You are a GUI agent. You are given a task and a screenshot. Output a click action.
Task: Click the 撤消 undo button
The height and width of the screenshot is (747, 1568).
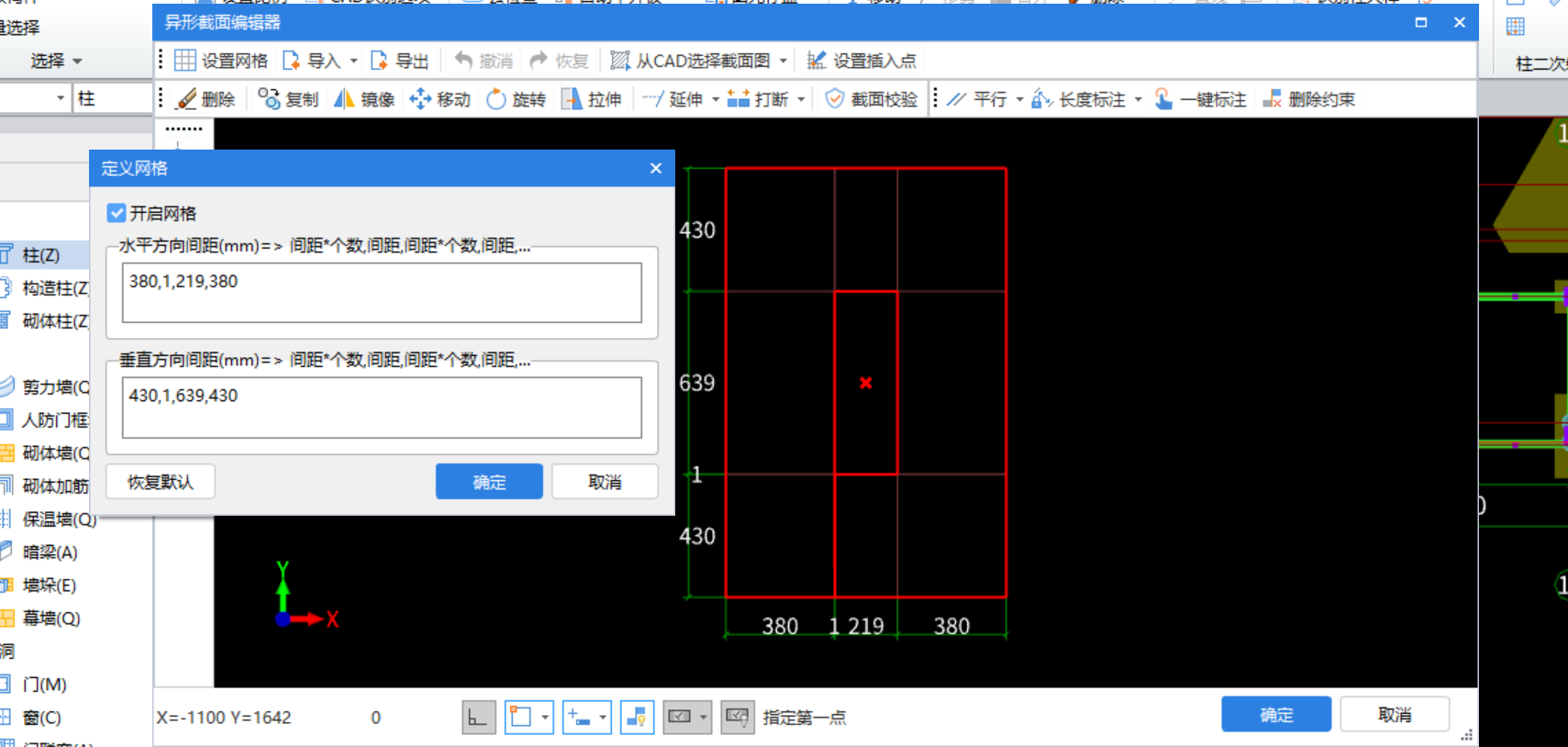tap(484, 61)
